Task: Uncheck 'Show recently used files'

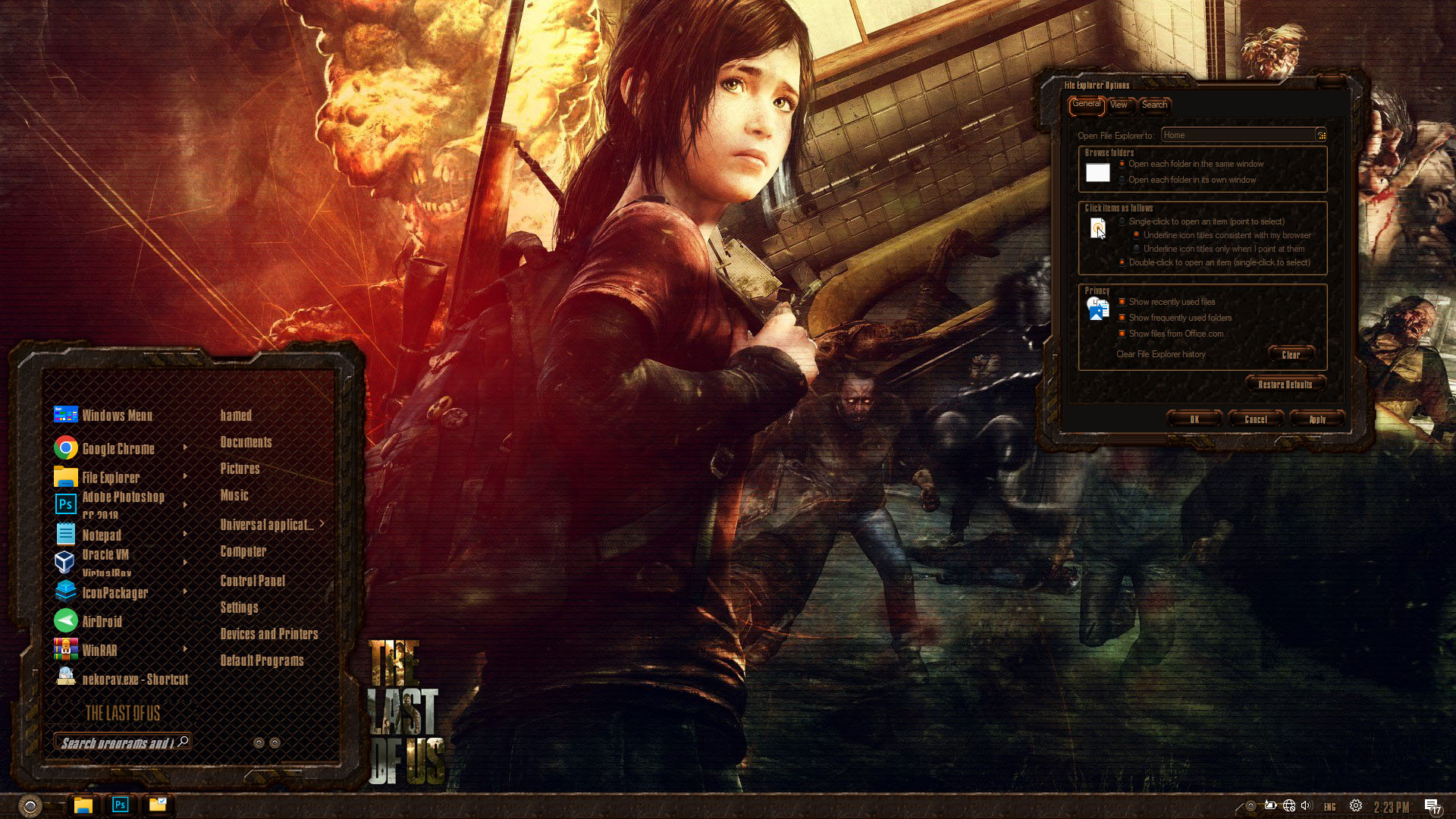Action: coord(1122,302)
